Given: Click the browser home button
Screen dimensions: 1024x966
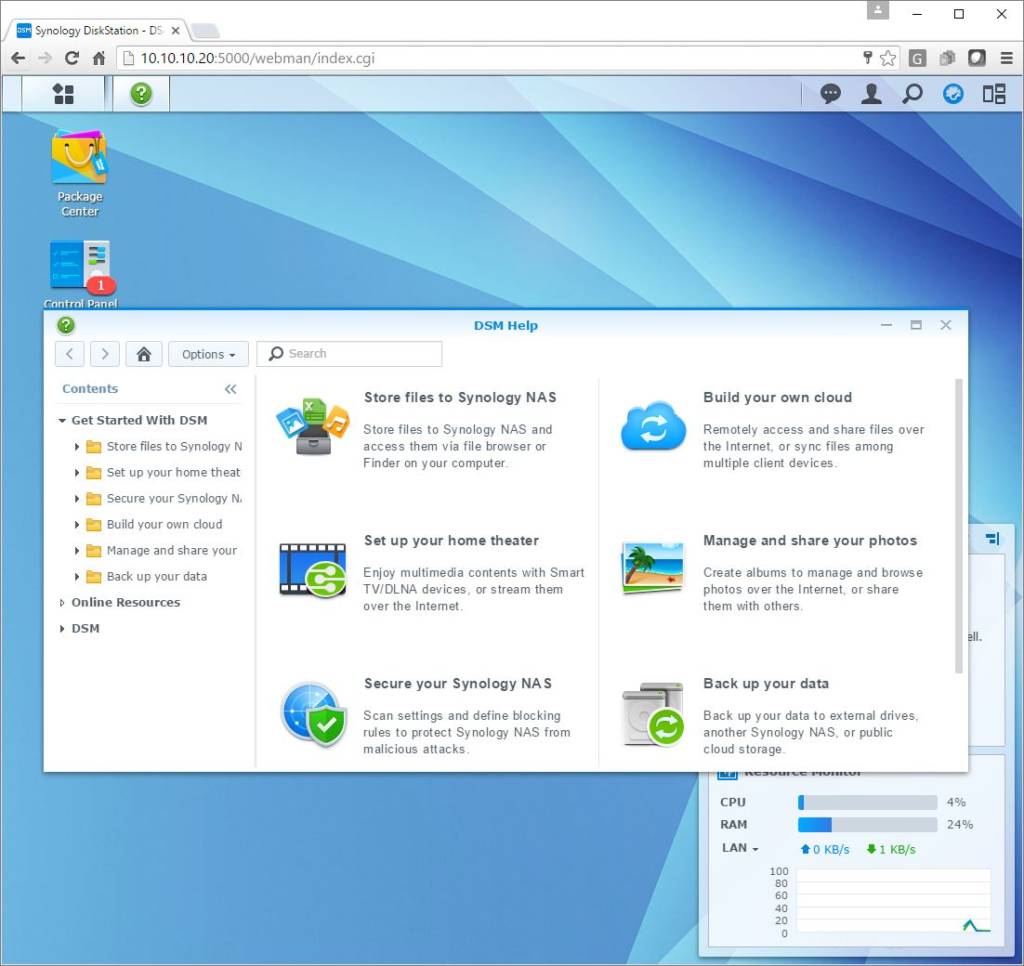Looking at the screenshot, I should coord(99,58).
